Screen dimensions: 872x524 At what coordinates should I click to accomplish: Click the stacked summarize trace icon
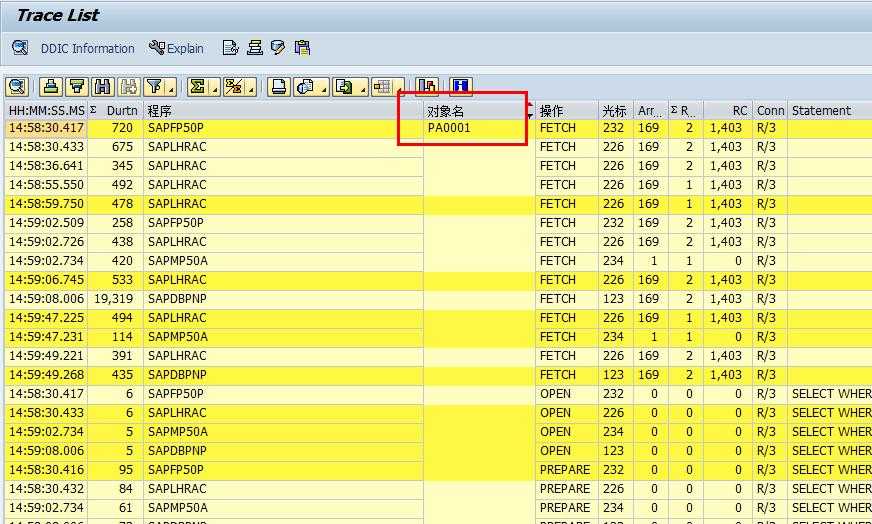click(x=255, y=48)
